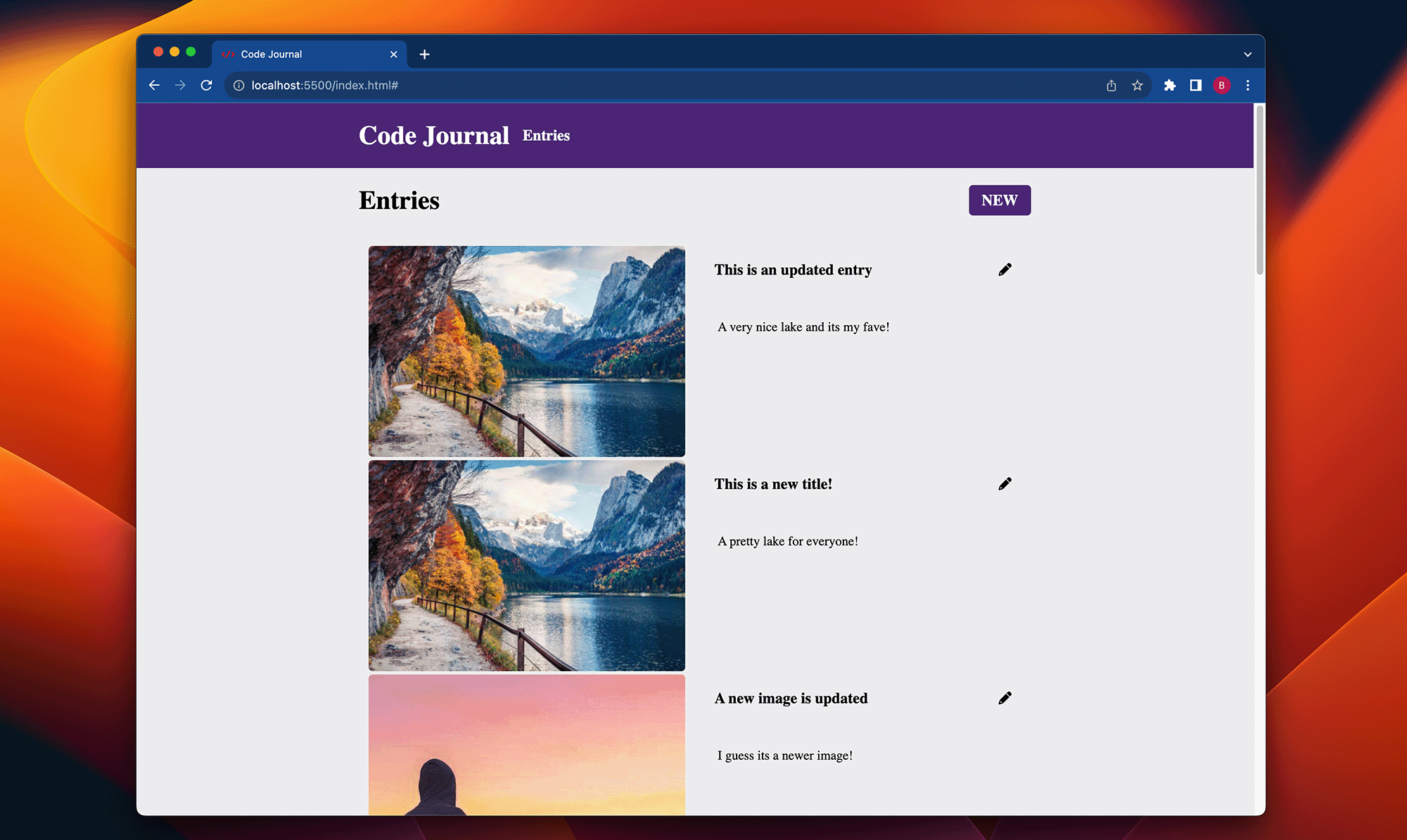Click the yellow minimize window button
Image resolution: width=1407 pixels, height=840 pixels.
pyautogui.click(x=174, y=51)
